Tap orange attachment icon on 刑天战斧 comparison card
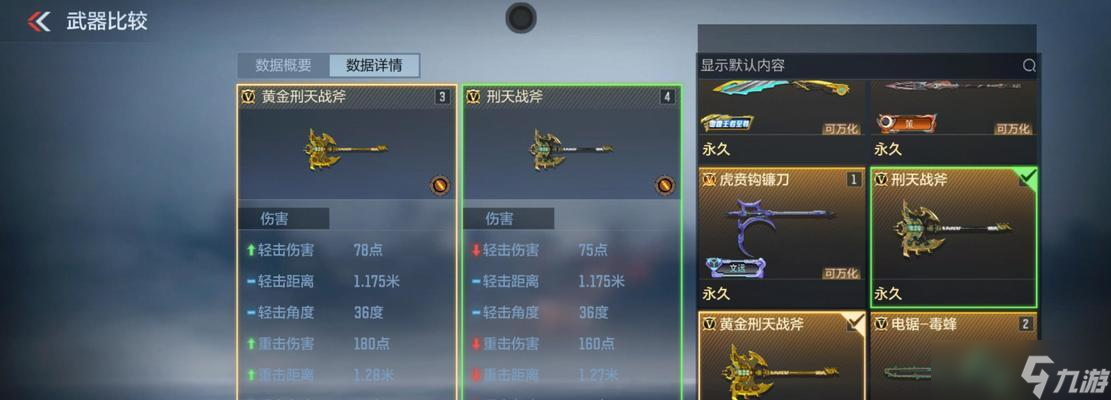The height and width of the screenshot is (400, 1111). click(x=665, y=185)
